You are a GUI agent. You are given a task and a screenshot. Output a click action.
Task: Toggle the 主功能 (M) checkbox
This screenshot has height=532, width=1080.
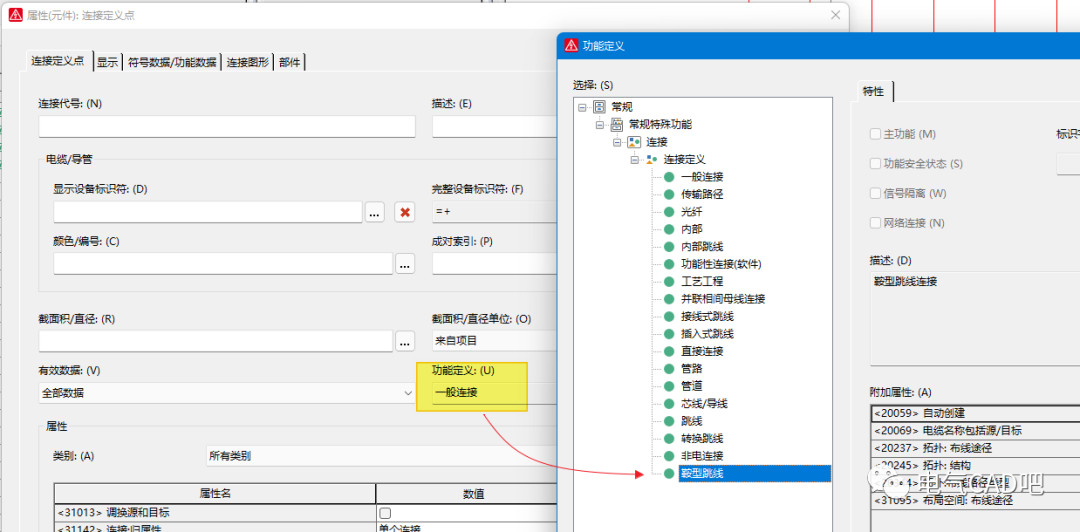[875, 134]
